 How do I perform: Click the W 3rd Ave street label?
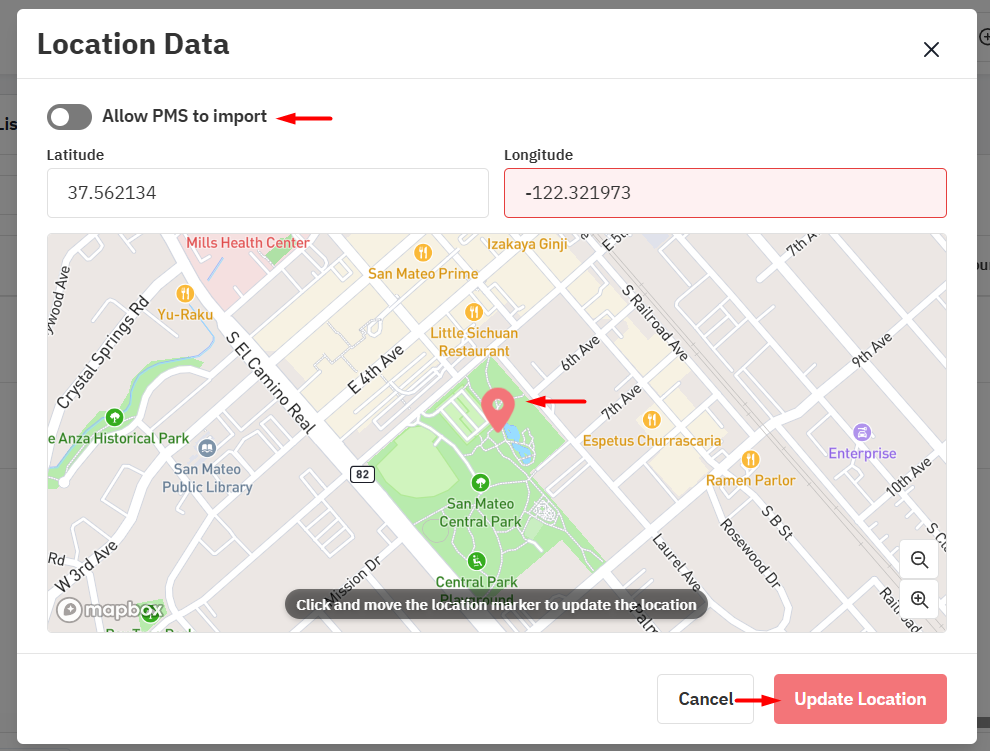86,567
